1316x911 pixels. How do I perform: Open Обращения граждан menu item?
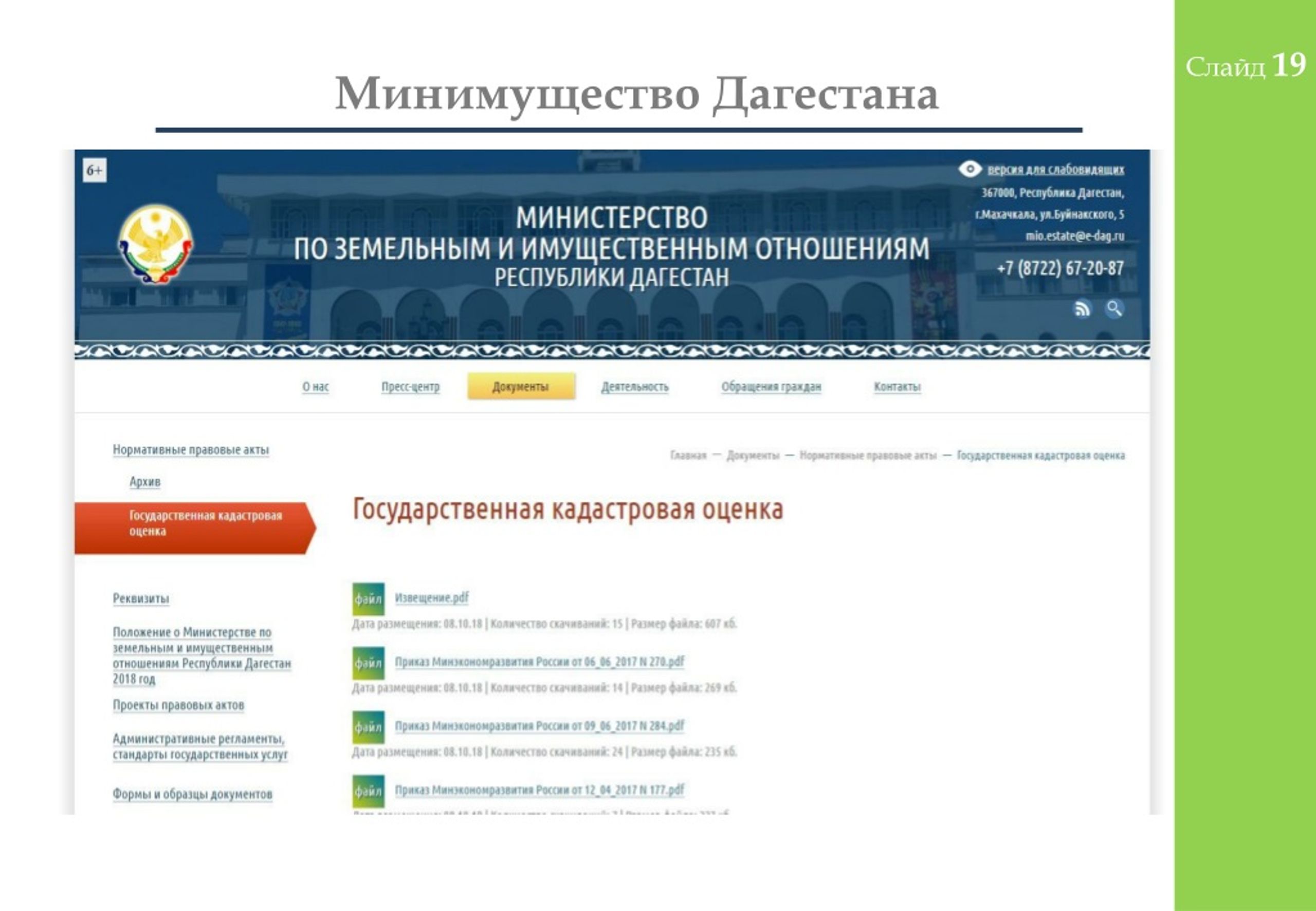point(771,387)
